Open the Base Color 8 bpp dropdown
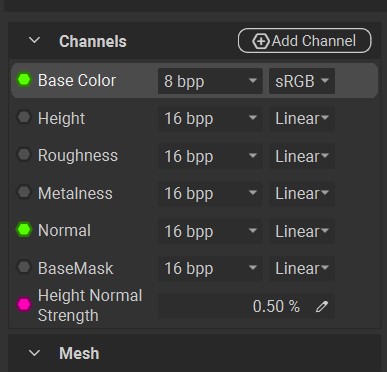The height and width of the screenshot is (372, 387). tap(210, 81)
